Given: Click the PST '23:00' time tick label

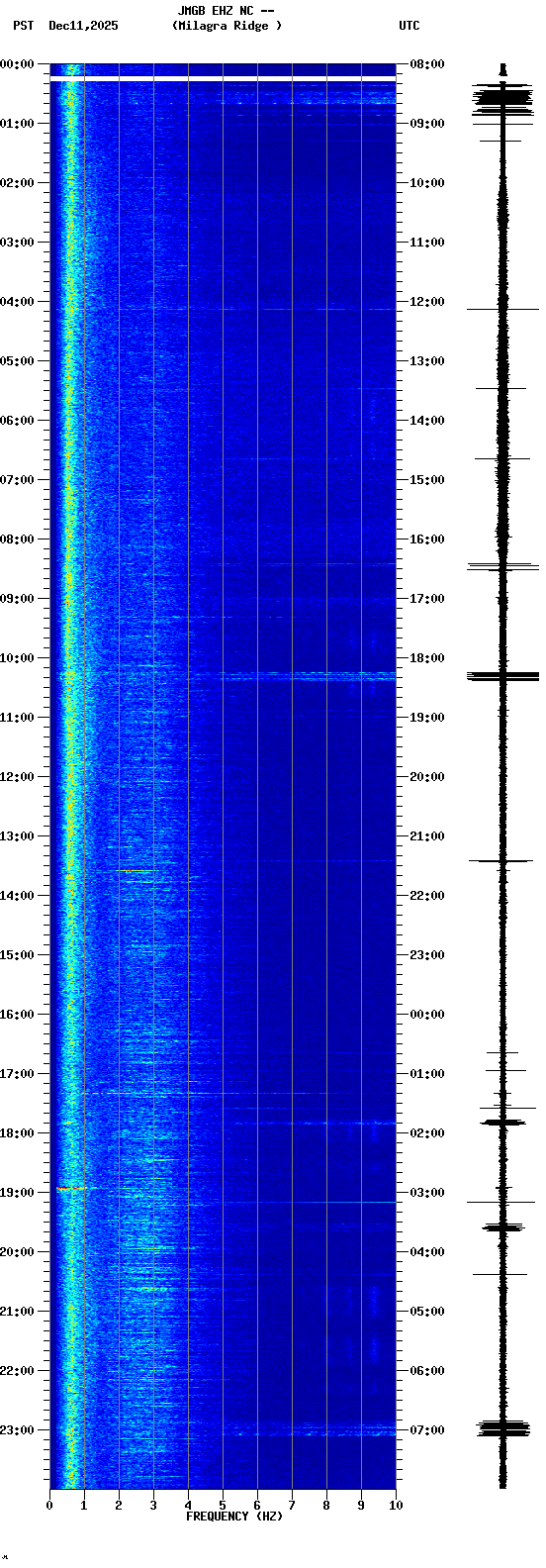Looking at the screenshot, I should point(17,1430).
